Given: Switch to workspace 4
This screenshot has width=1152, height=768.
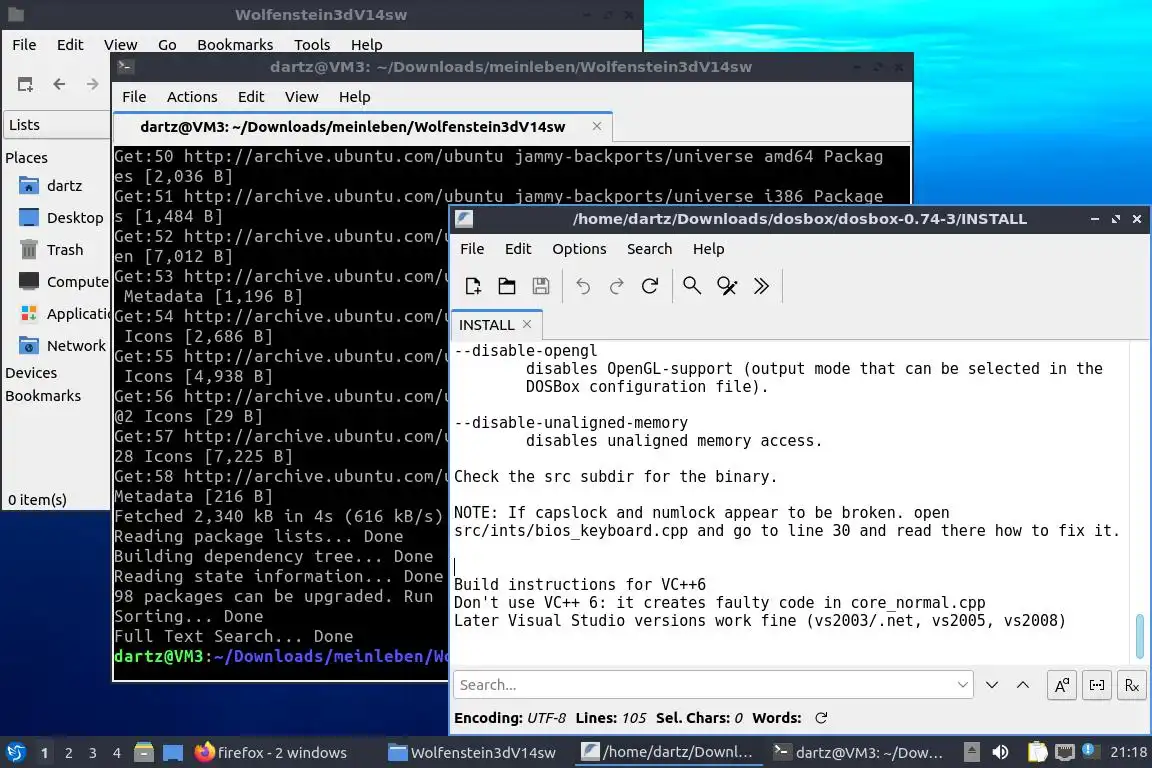Looking at the screenshot, I should click(117, 753).
